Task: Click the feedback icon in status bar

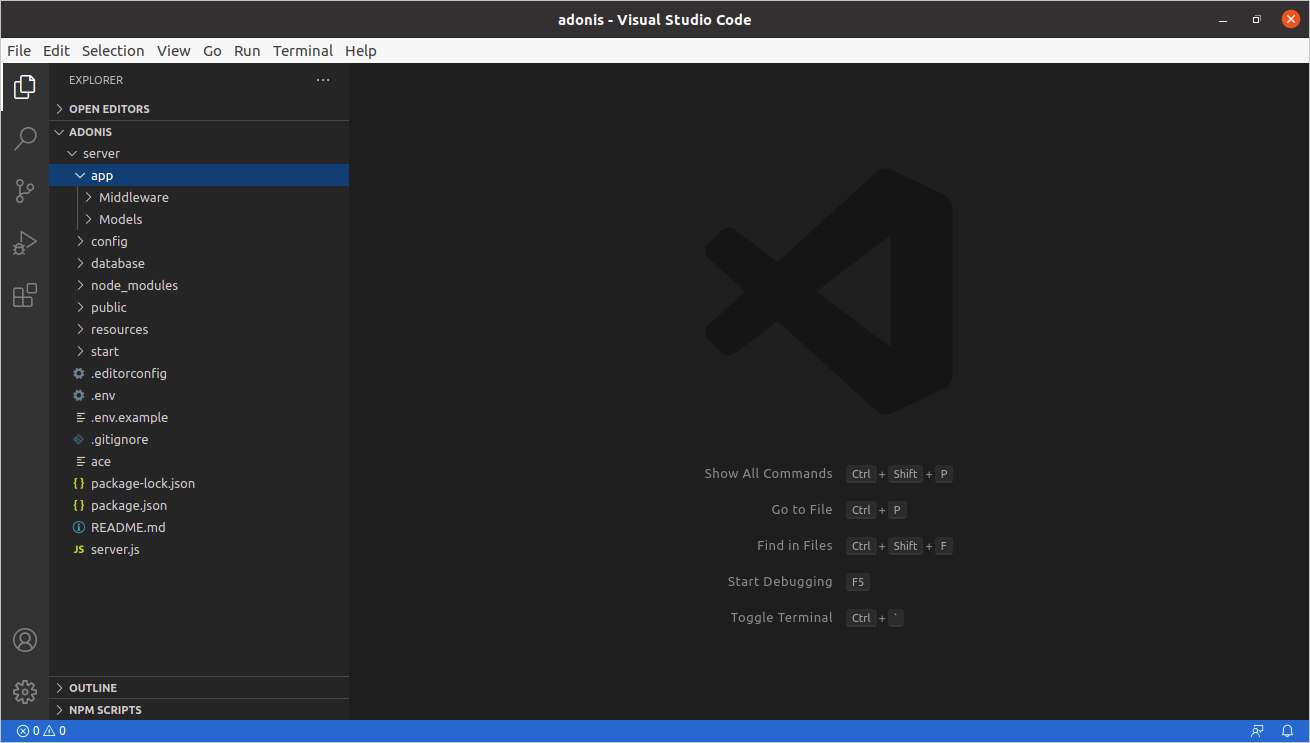Action: pyautogui.click(x=1257, y=731)
